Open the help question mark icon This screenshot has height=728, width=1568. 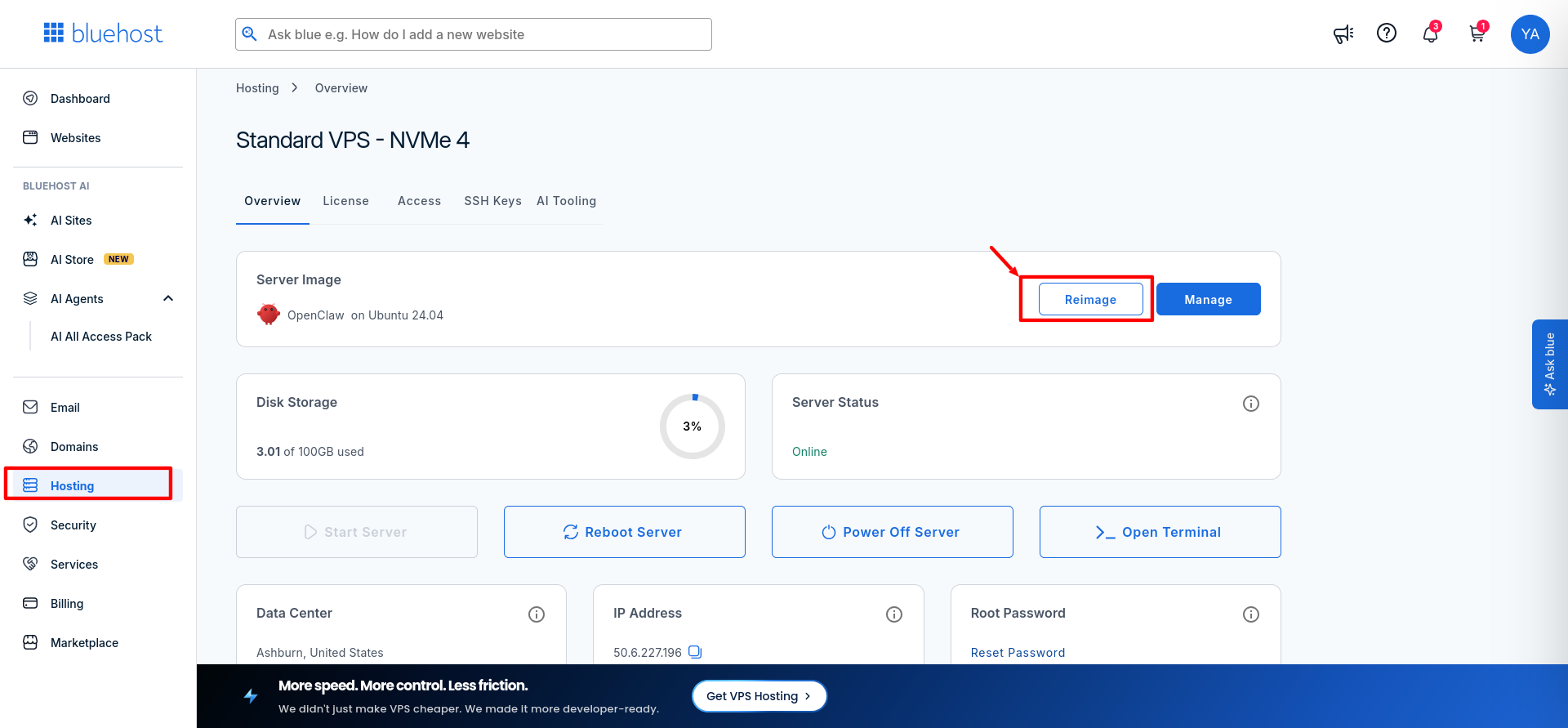1387,33
